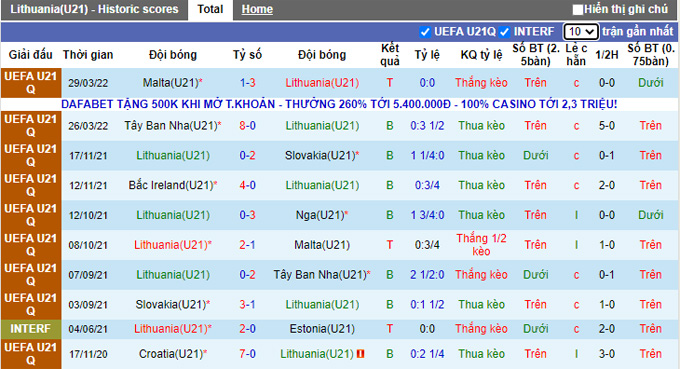This screenshot has width=680, height=369.
Task: Click the Lẻ chẵn column header
Action: point(576,55)
